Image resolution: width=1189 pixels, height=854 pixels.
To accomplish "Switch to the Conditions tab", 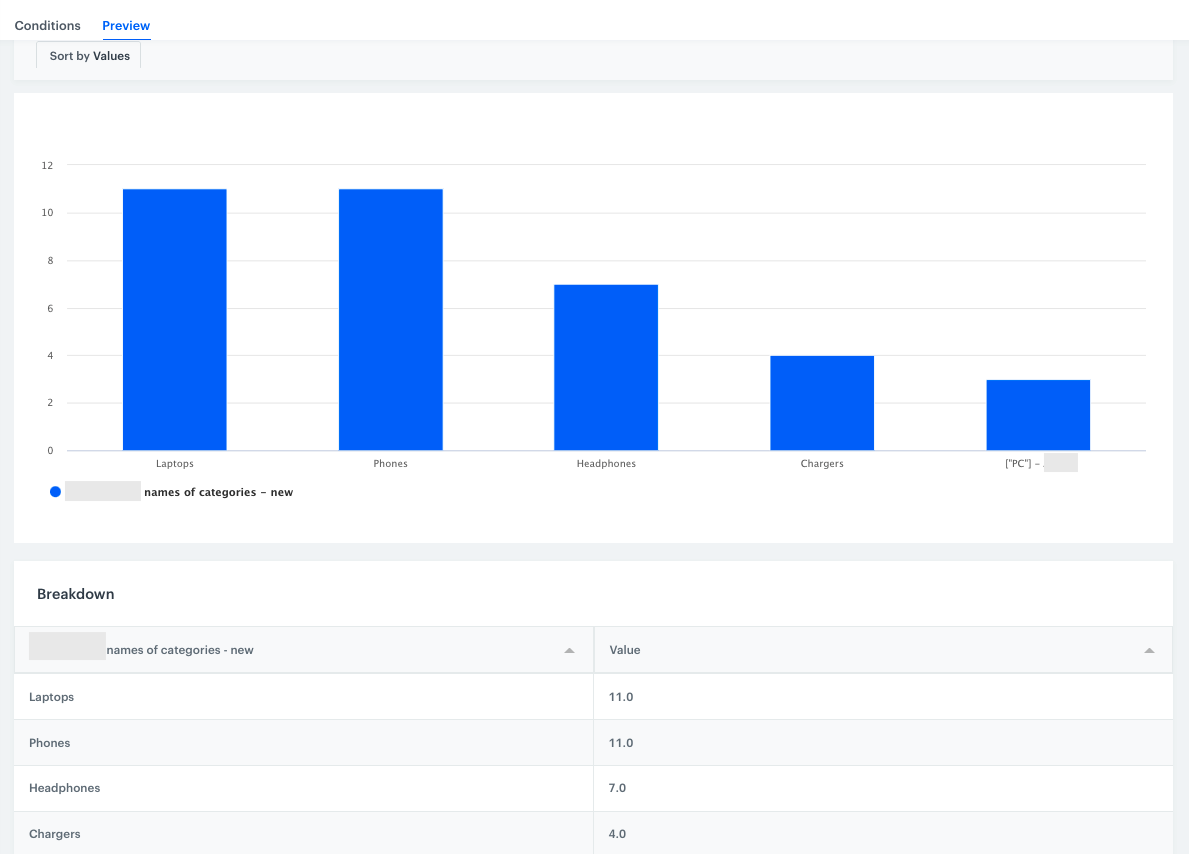I will coord(47,25).
